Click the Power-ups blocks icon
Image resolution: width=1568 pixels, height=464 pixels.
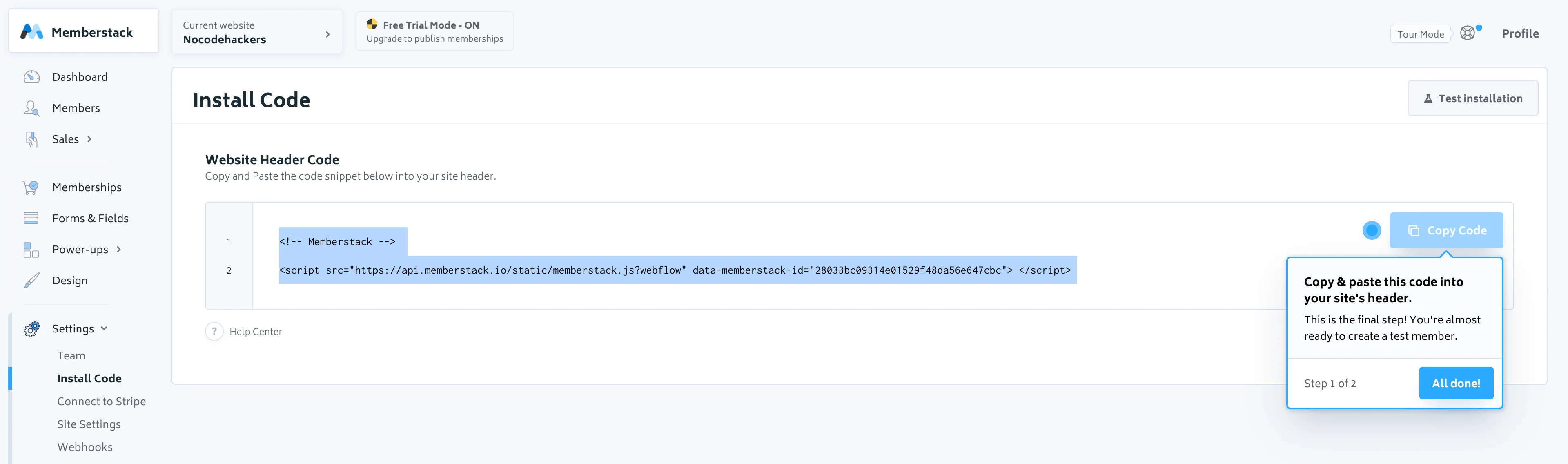31,250
